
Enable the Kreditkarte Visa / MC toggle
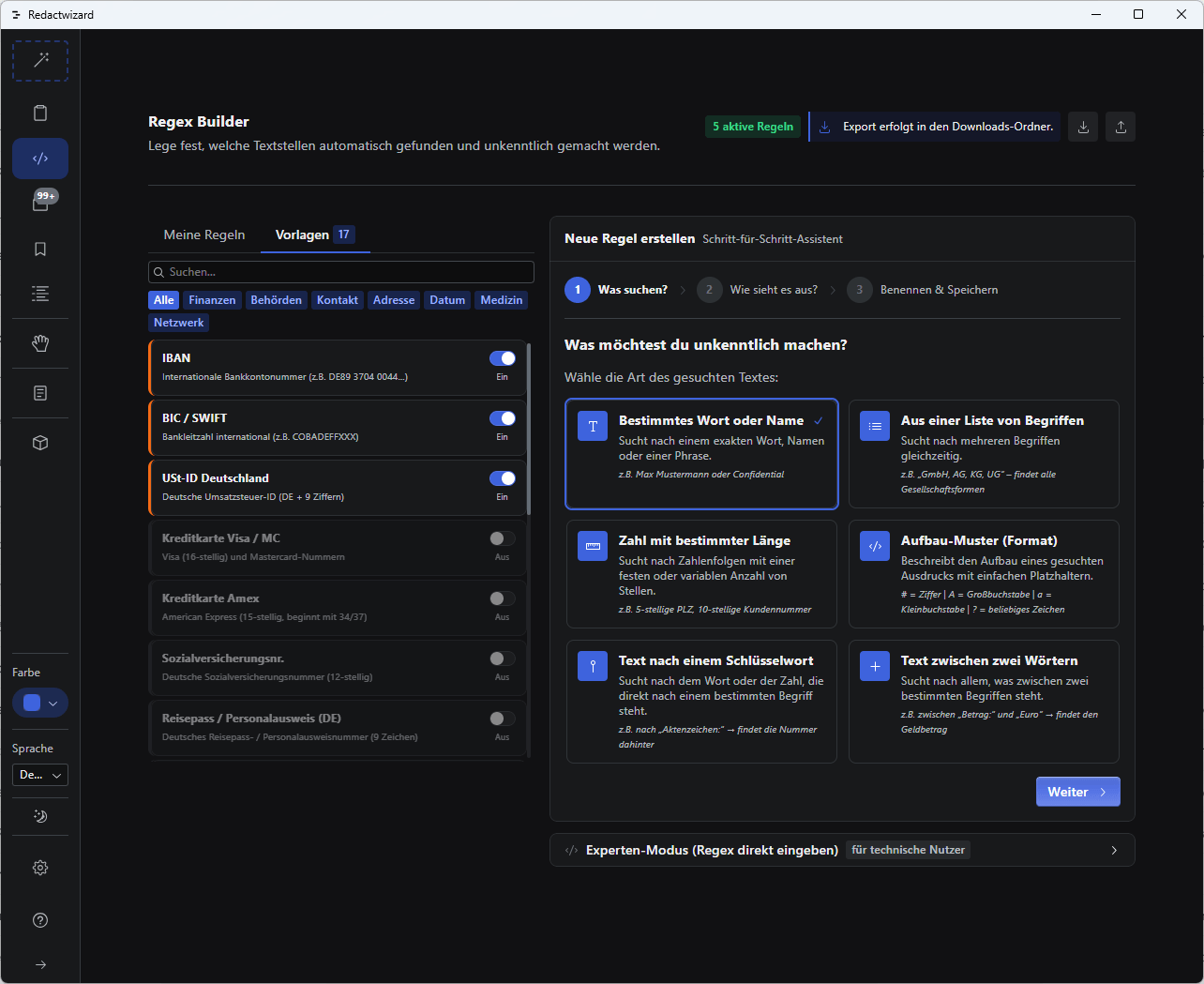click(503, 538)
